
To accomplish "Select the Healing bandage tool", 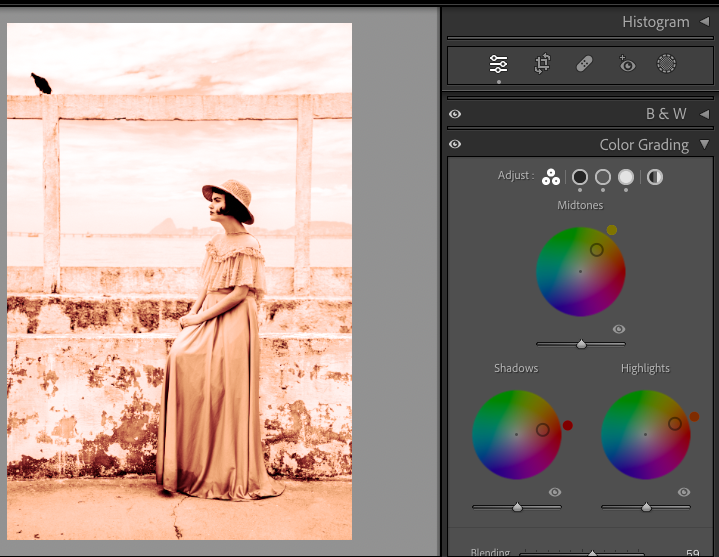I will [584, 64].
